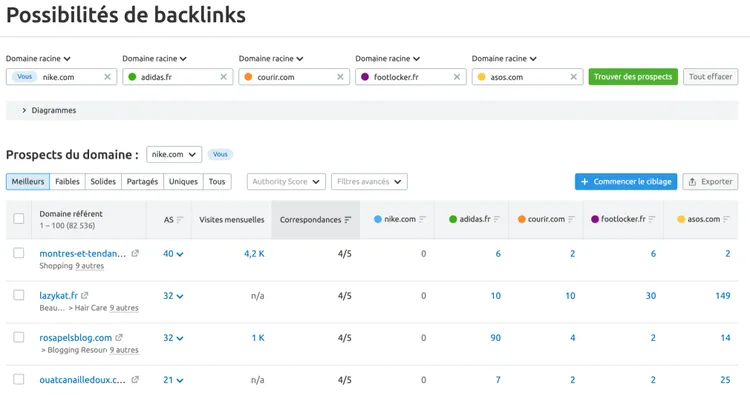This screenshot has width=750, height=395.
Task: Expand AS 21 details for ouatcanailledoux
Action: click(173, 380)
